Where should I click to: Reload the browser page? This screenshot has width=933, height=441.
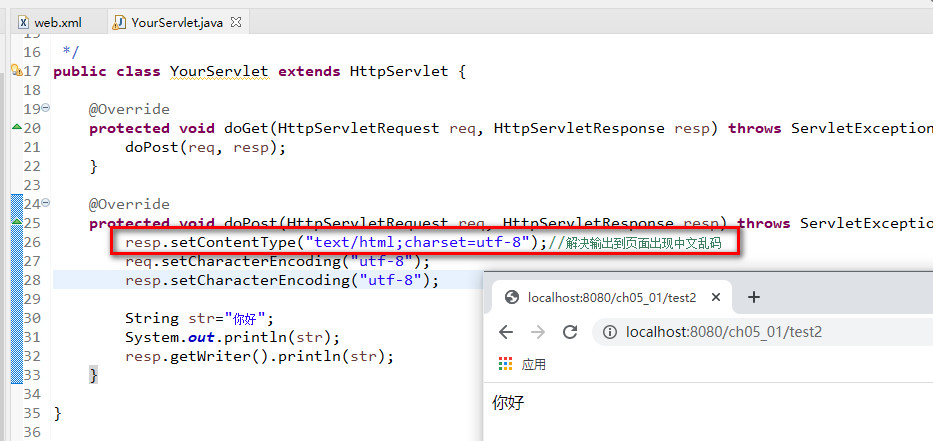click(570, 331)
